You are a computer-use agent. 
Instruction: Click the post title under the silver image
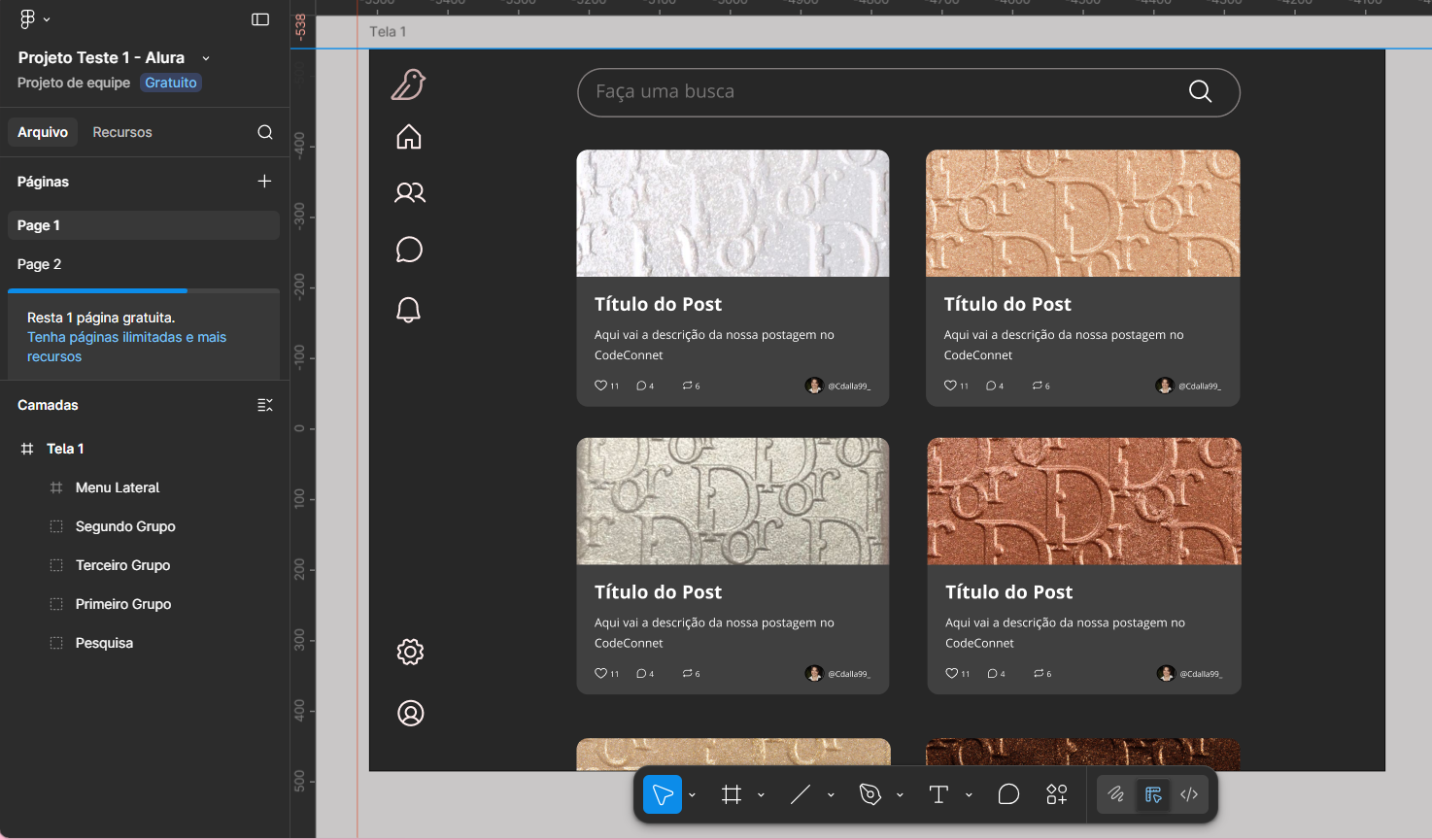[x=658, y=592]
